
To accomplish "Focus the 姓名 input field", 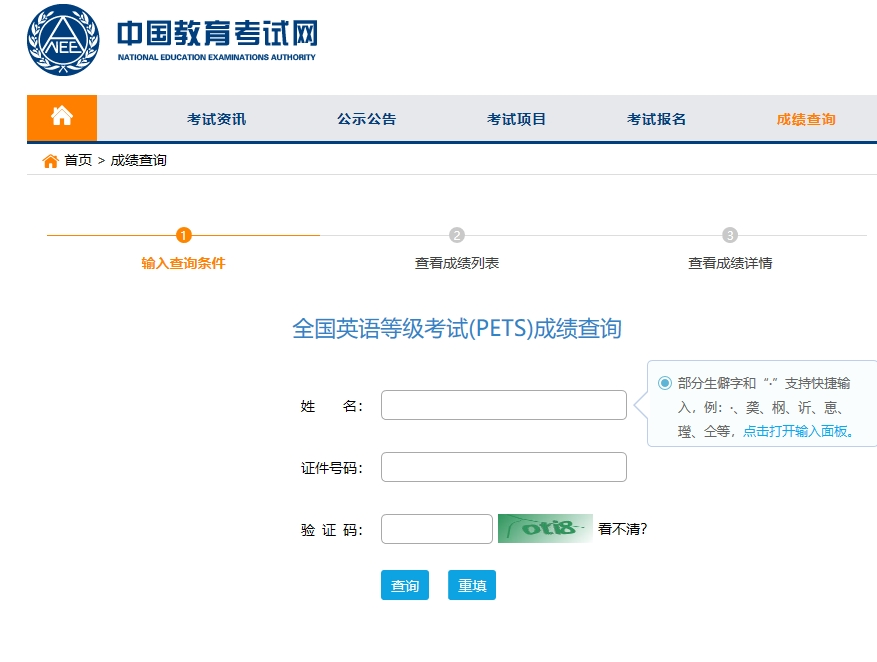I will [x=504, y=405].
